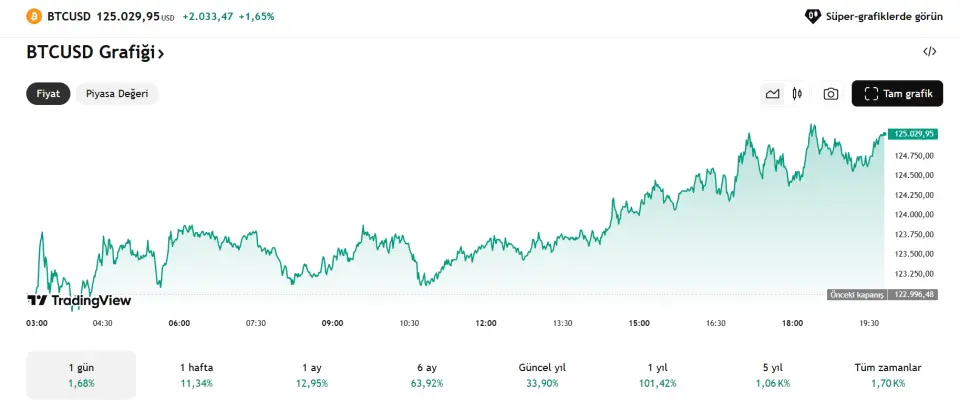The image size is (960, 402).
Task: Click the TradingView logo
Action: tap(78, 300)
